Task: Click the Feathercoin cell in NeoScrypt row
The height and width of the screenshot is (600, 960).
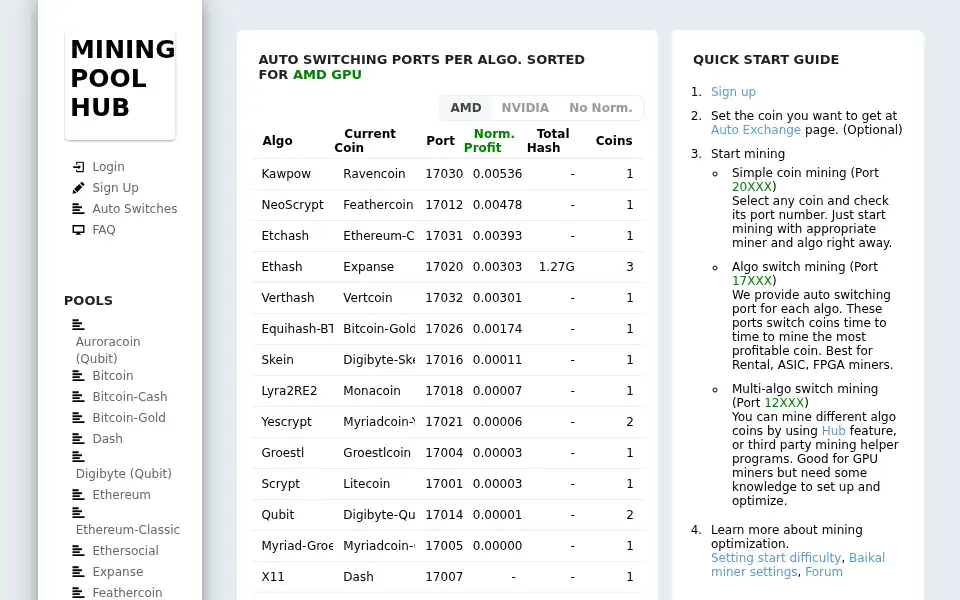Action: pos(378,204)
